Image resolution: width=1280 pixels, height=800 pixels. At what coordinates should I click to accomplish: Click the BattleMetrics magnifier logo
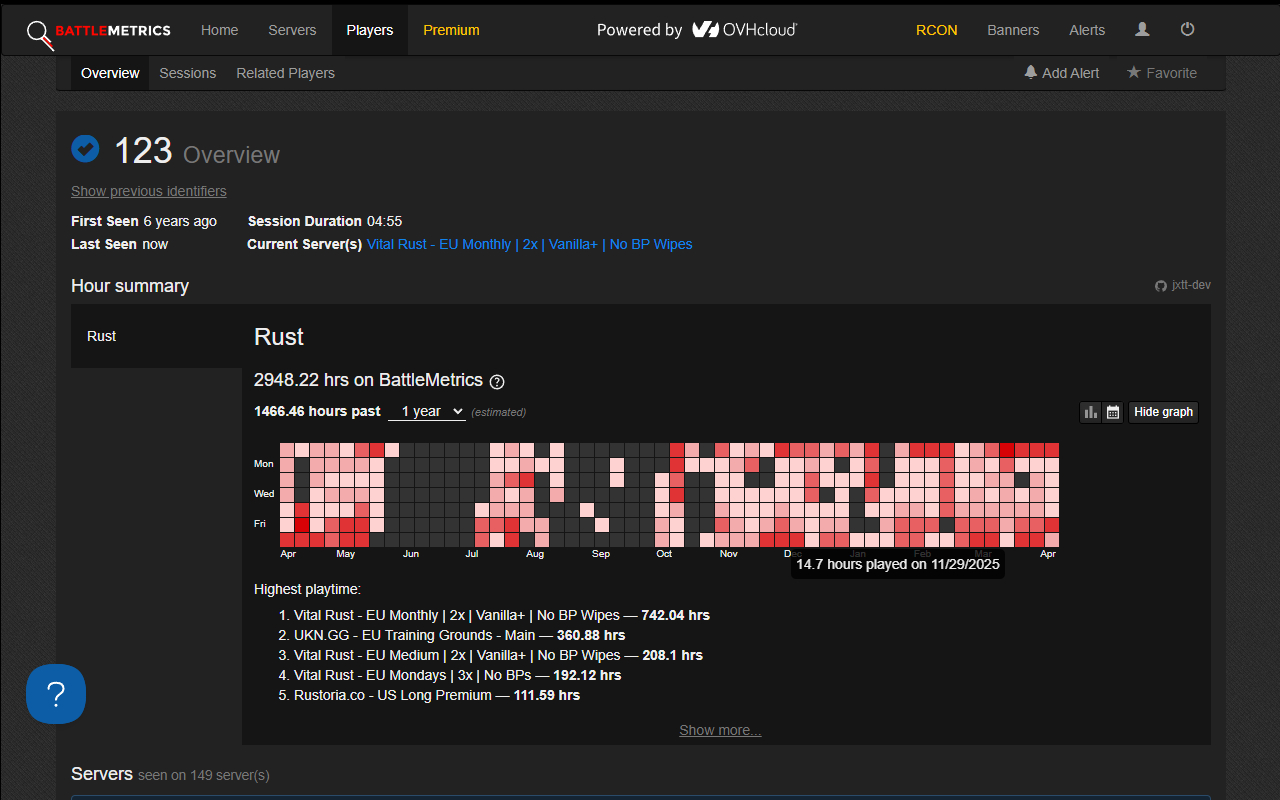tap(40, 34)
